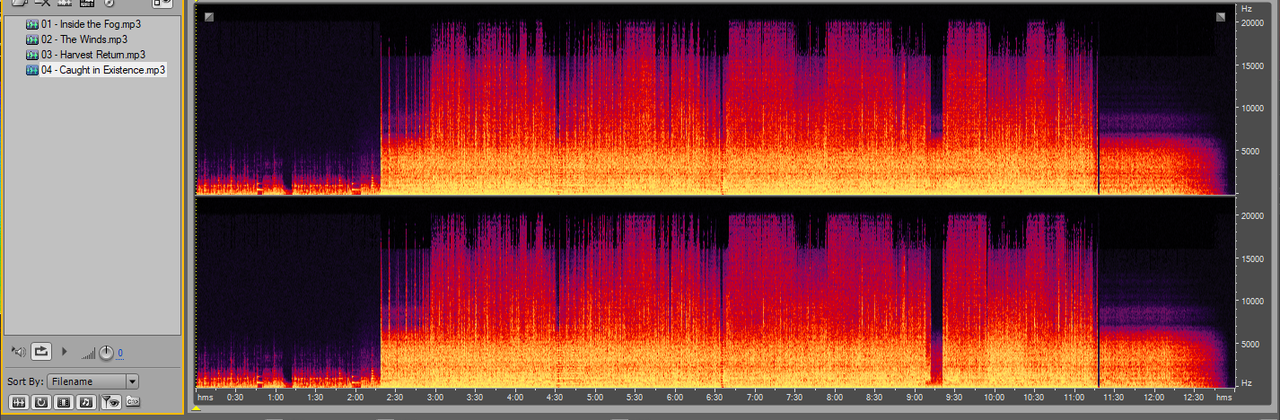Click the 11:00 mark on the timeline
Image resolution: width=1280 pixels, height=420 pixels.
pyautogui.click(x=1074, y=397)
